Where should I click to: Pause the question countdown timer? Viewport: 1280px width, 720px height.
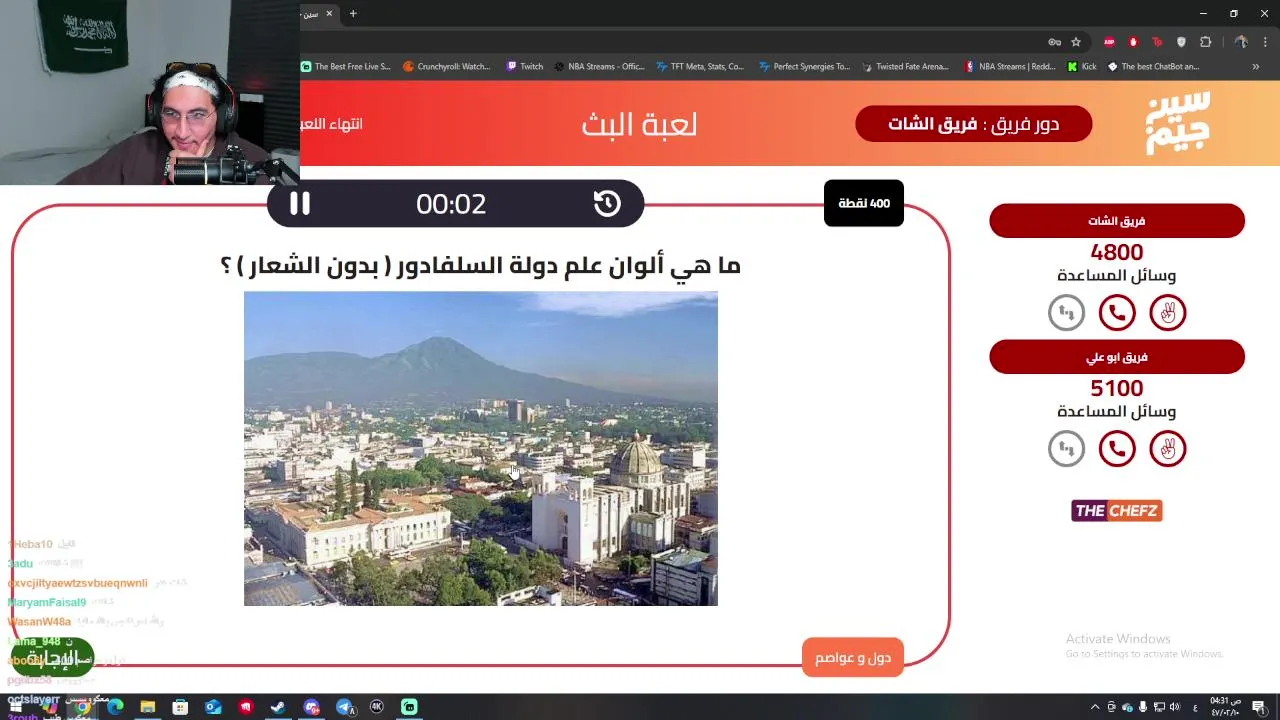coord(300,204)
